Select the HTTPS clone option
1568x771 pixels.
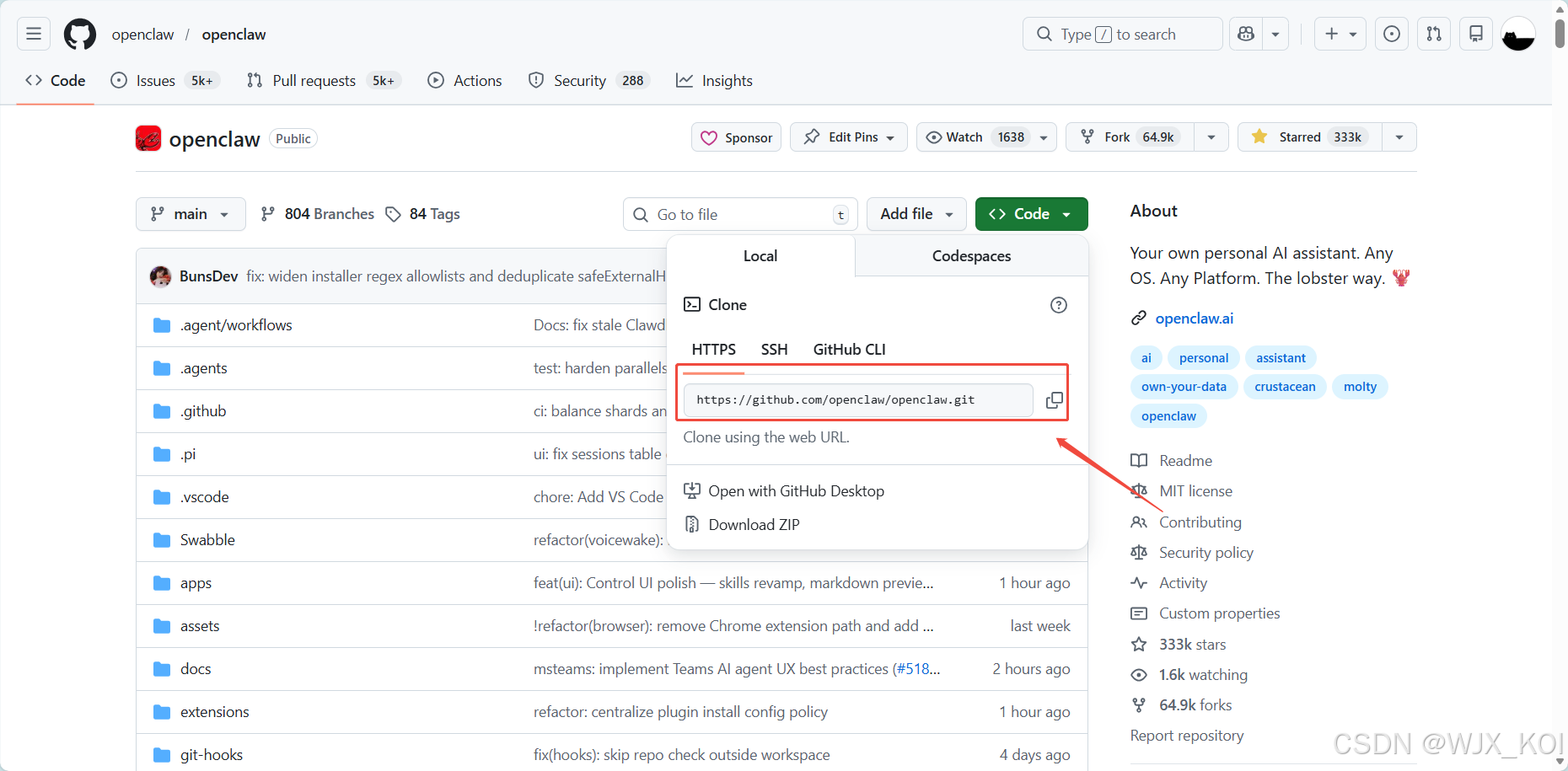[714, 350]
